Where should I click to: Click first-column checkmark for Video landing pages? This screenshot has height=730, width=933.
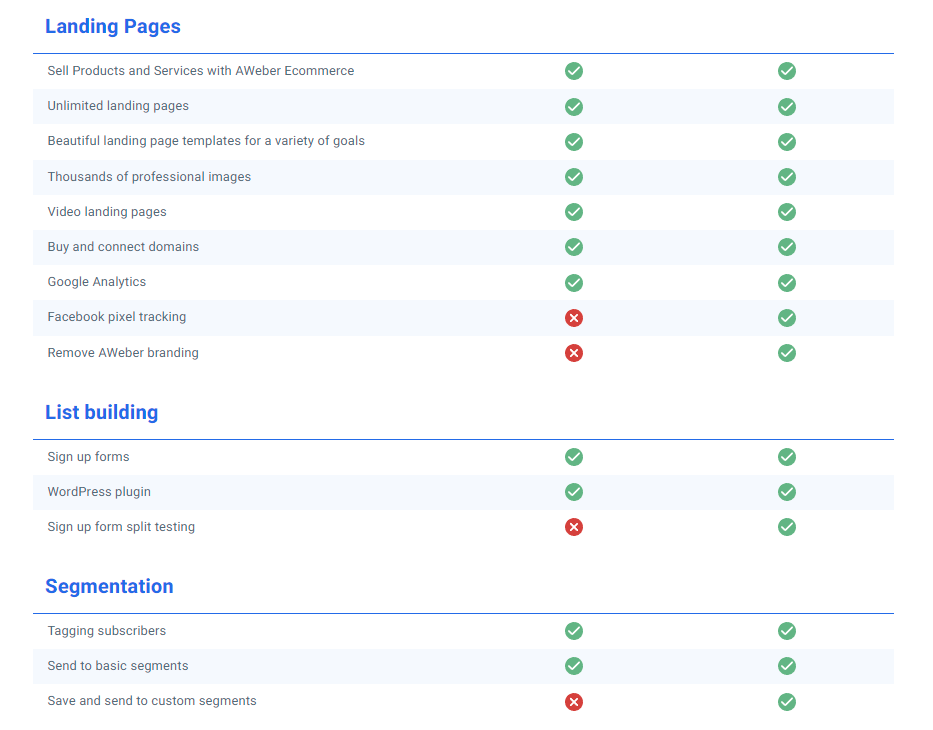[574, 212]
